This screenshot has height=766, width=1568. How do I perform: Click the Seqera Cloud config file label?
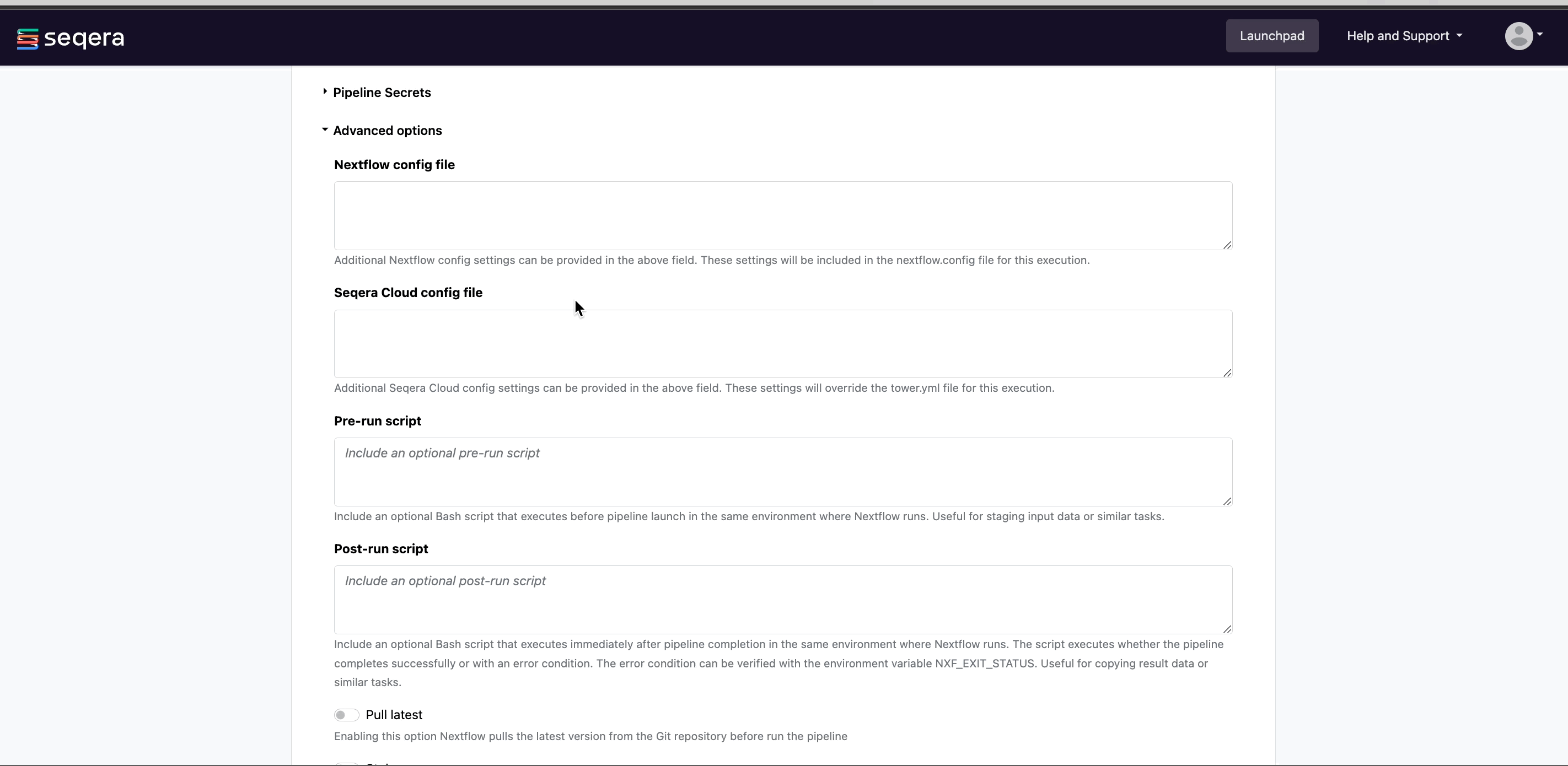[408, 293]
